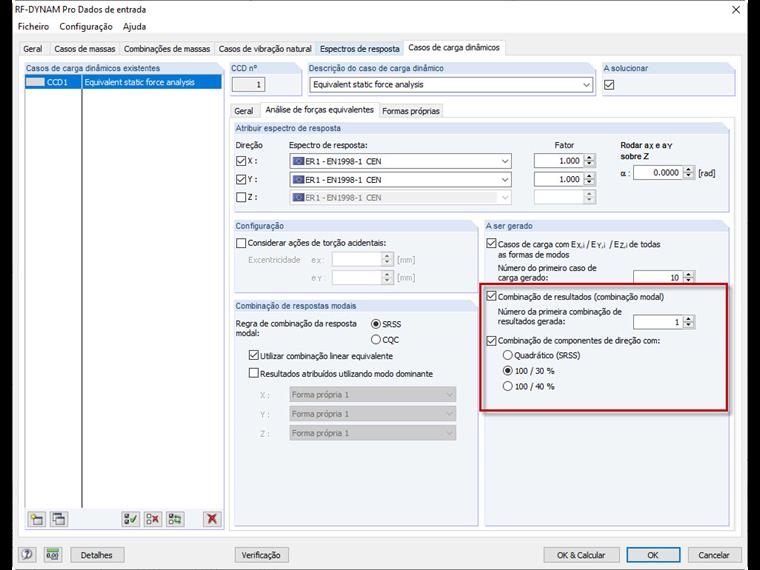
Task: Enable 'Considerar ações de torção acidentais'
Action: [x=241, y=243]
